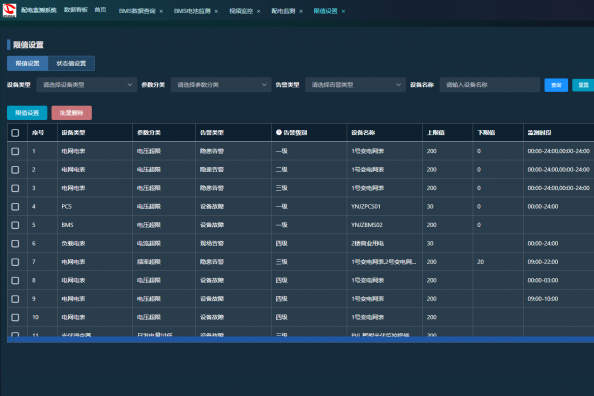Close the active 限值设置 top tab
Image resolution: width=594 pixels, height=396 pixels.
(343, 11)
